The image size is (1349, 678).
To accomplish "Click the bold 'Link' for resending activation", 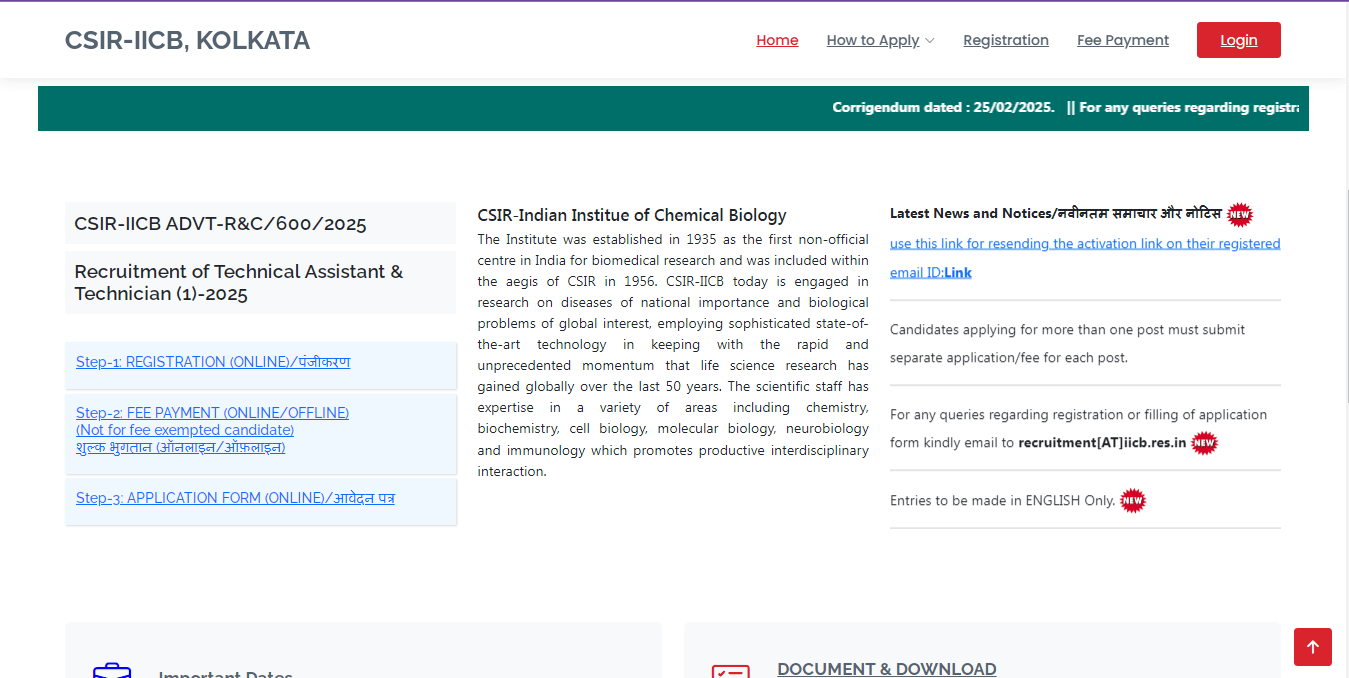I will pos(957,272).
